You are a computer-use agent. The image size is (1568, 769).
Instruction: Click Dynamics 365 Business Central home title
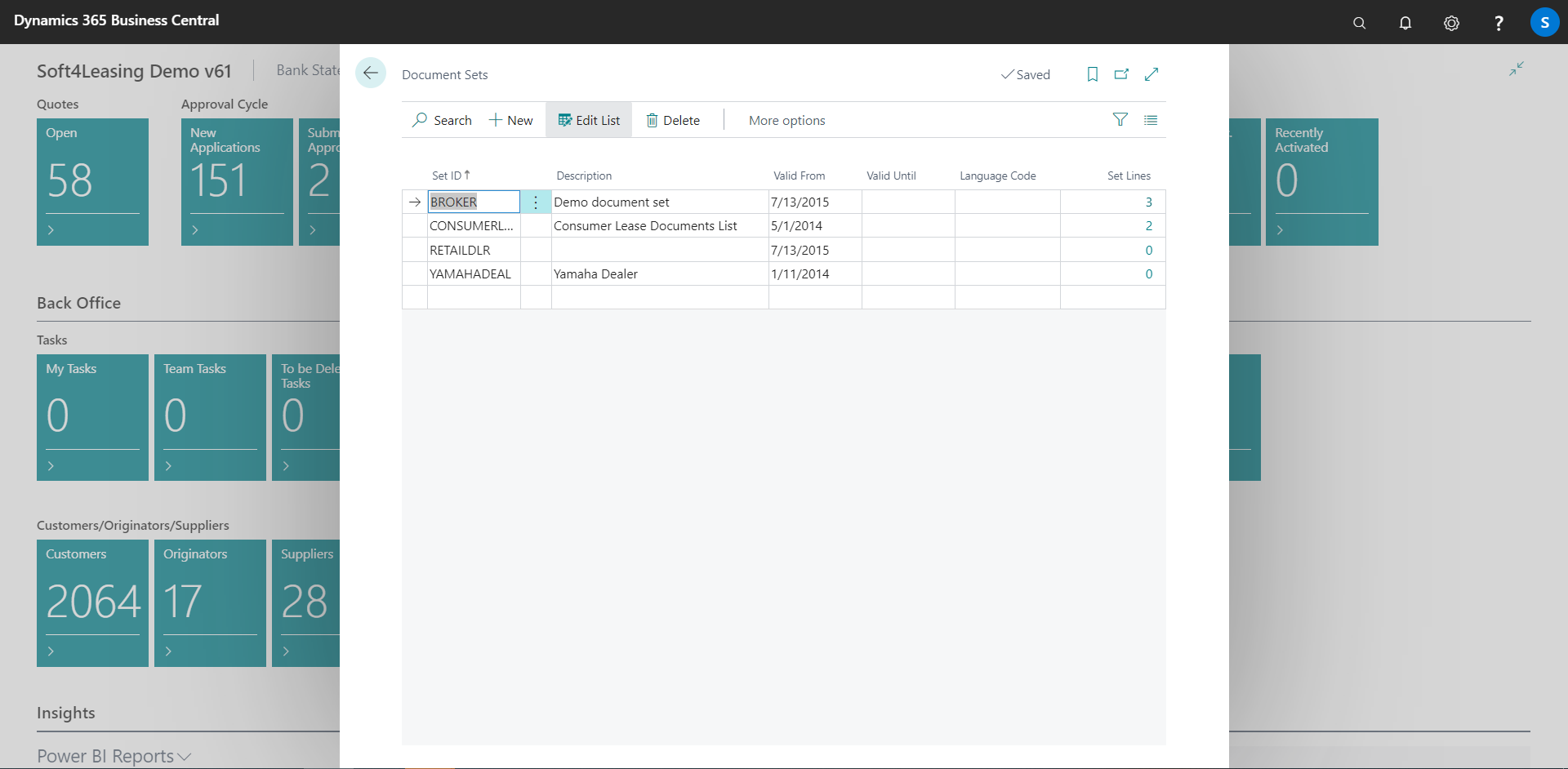coord(117,20)
